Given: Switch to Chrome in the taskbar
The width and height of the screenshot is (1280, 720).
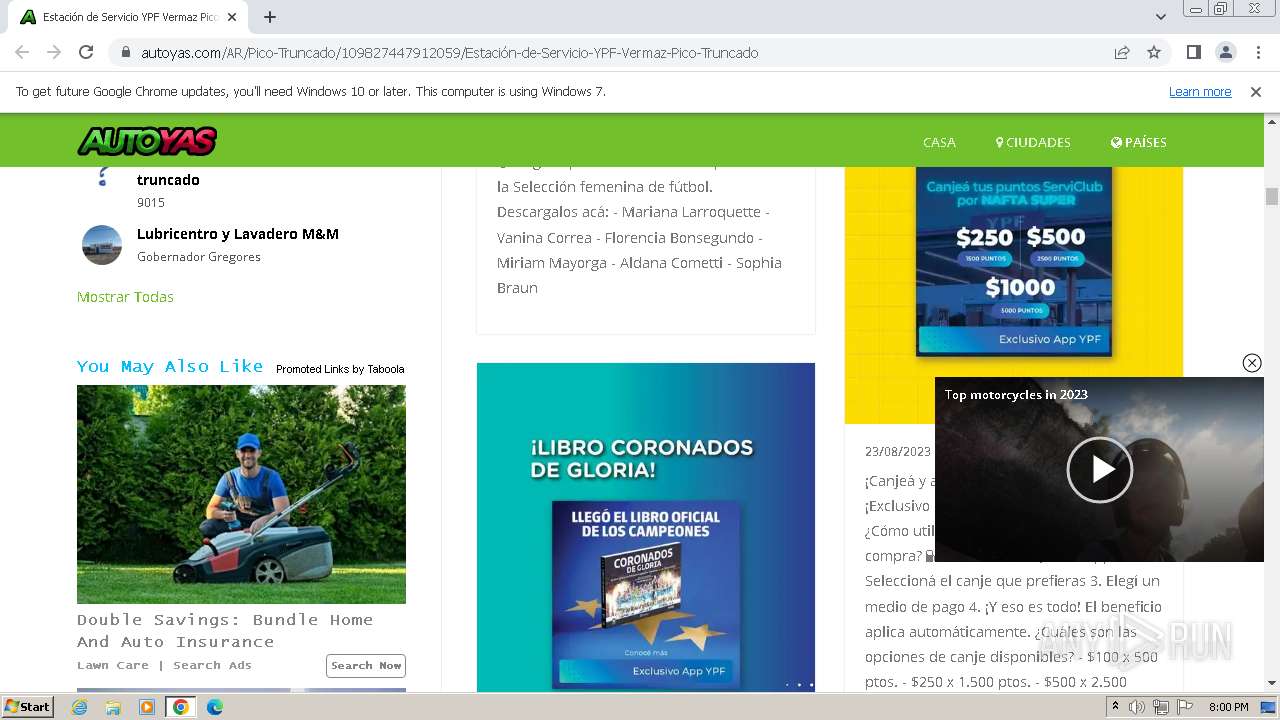Looking at the screenshot, I should click(180, 707).
